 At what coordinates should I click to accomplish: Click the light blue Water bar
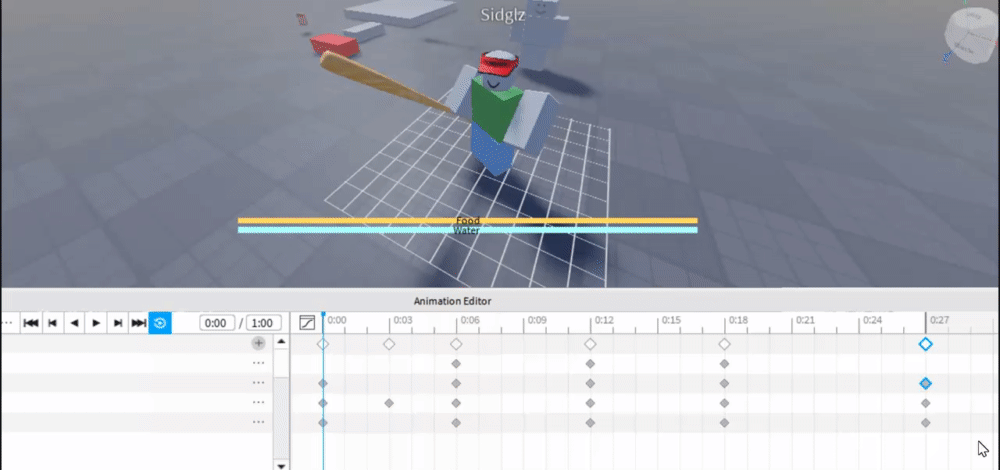coord(467,230)
